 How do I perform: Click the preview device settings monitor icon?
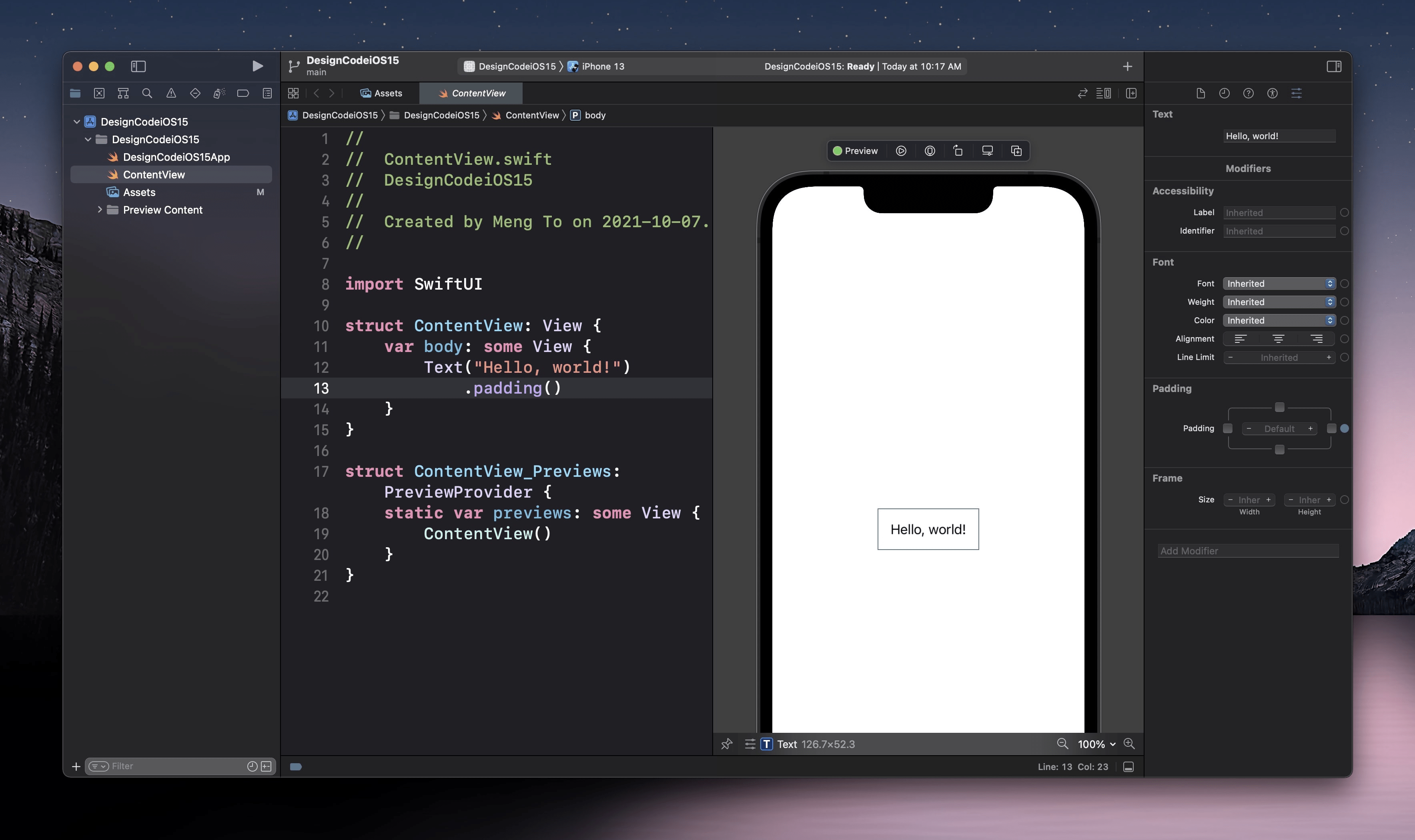coord(987,150)
